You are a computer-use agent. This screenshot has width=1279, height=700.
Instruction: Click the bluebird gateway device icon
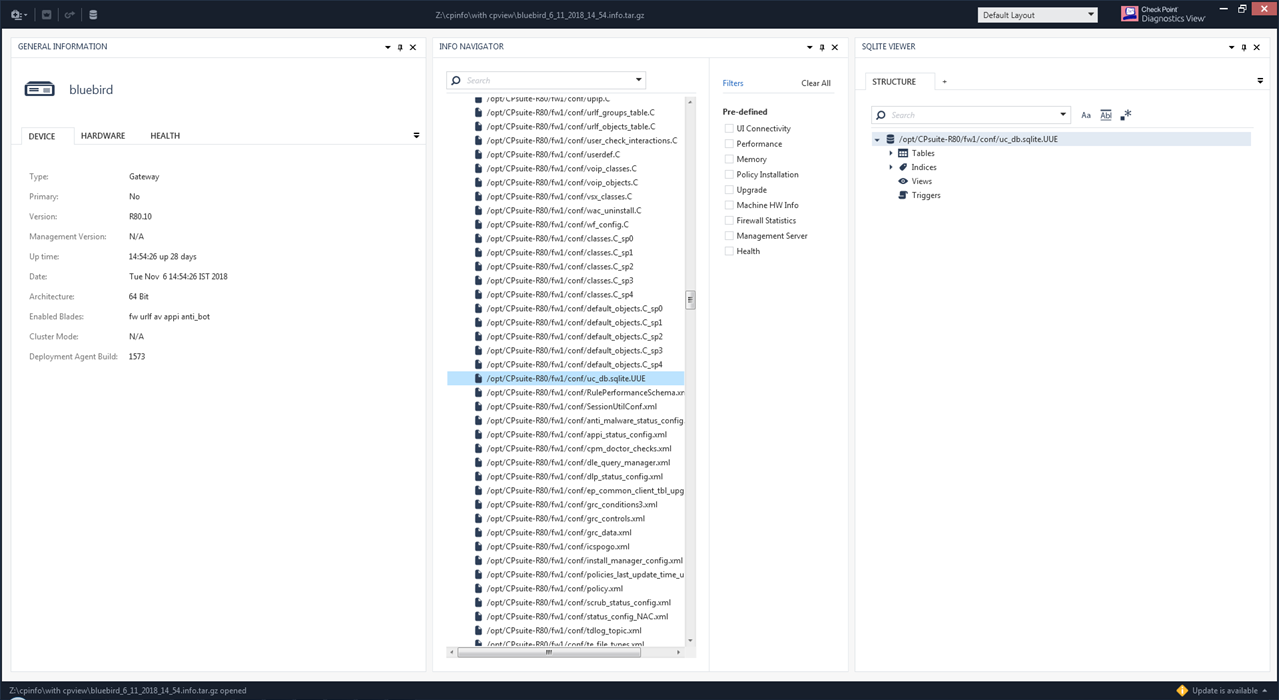(x=40, y=89)
